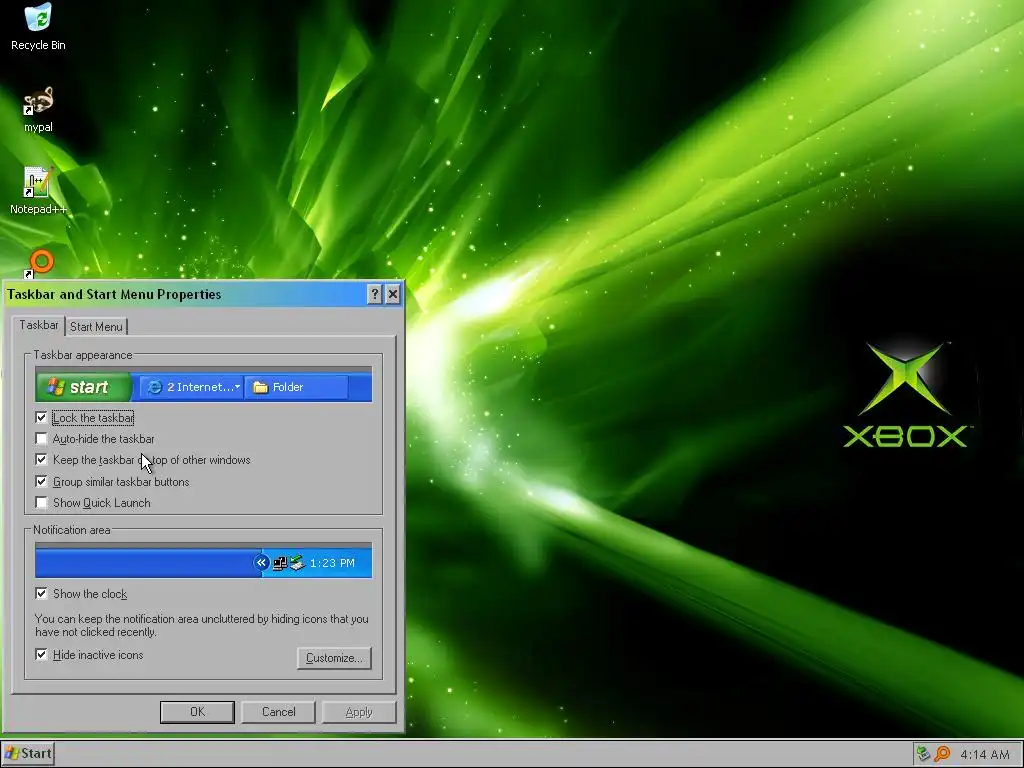
Task: Click the 'Taskbar appearance' group label
Action: 83,355
